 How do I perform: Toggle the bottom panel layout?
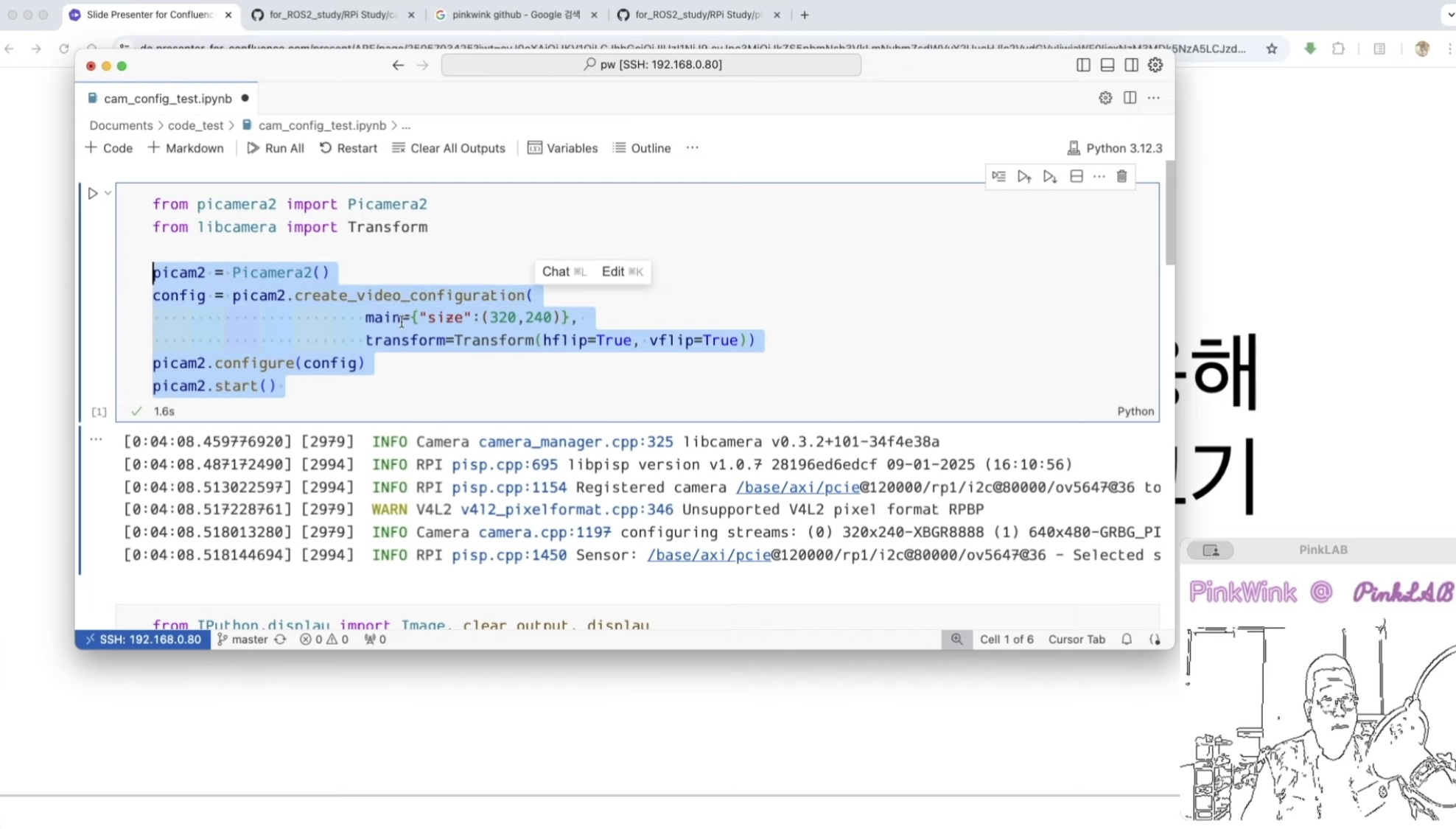(x=1107, y=65)
